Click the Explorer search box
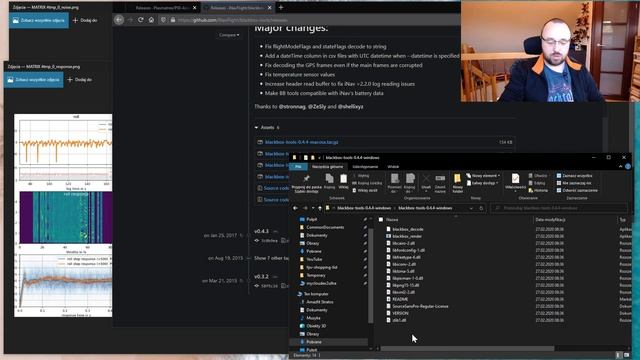This screenshot has width=640, height=360. pyautogui.click(x=559, y=208)
